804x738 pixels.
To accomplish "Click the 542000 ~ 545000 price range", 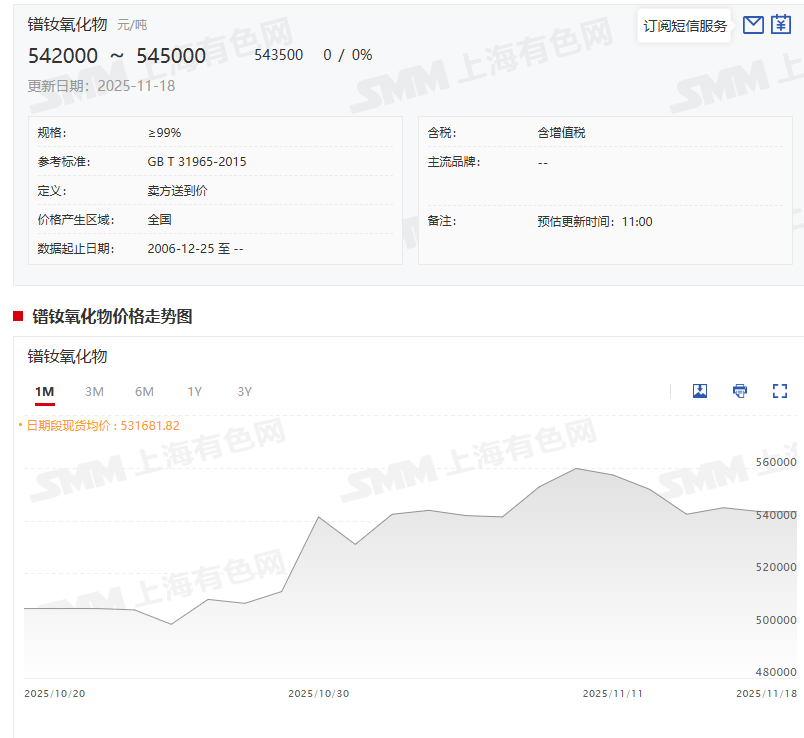I will click(116, 56).
